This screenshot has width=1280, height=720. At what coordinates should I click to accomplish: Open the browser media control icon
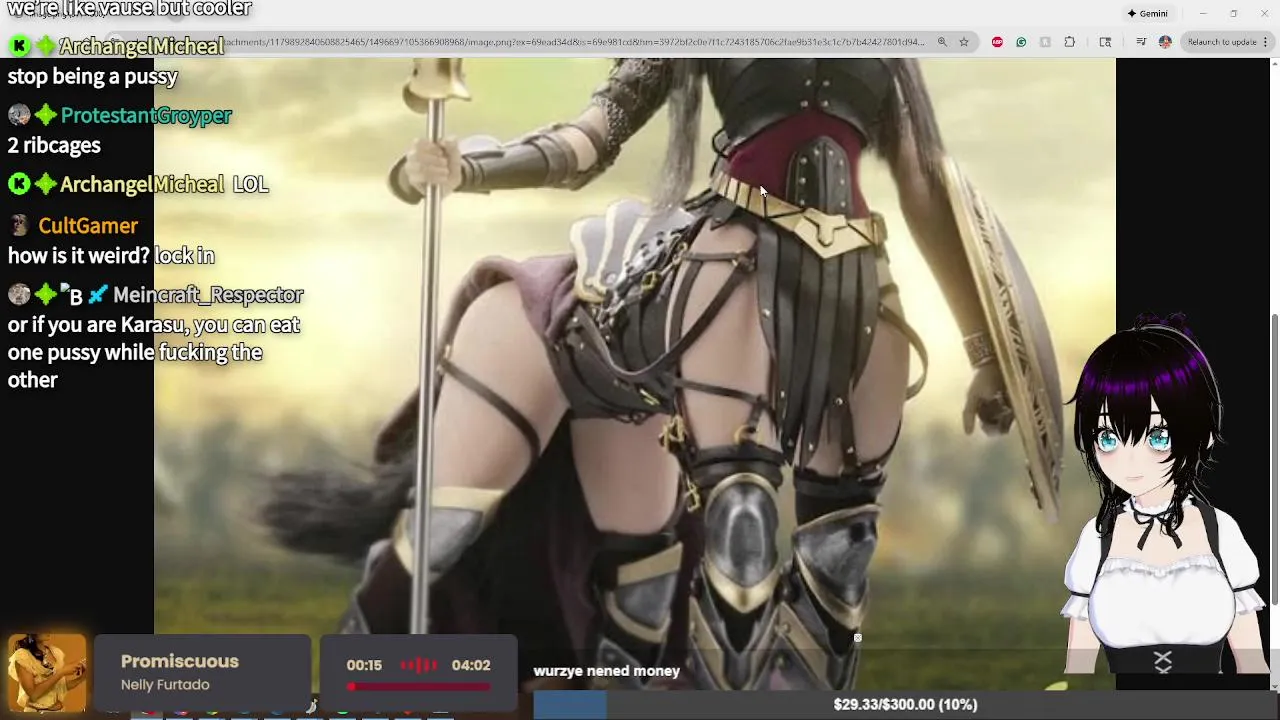click(x=1141, y=42)
